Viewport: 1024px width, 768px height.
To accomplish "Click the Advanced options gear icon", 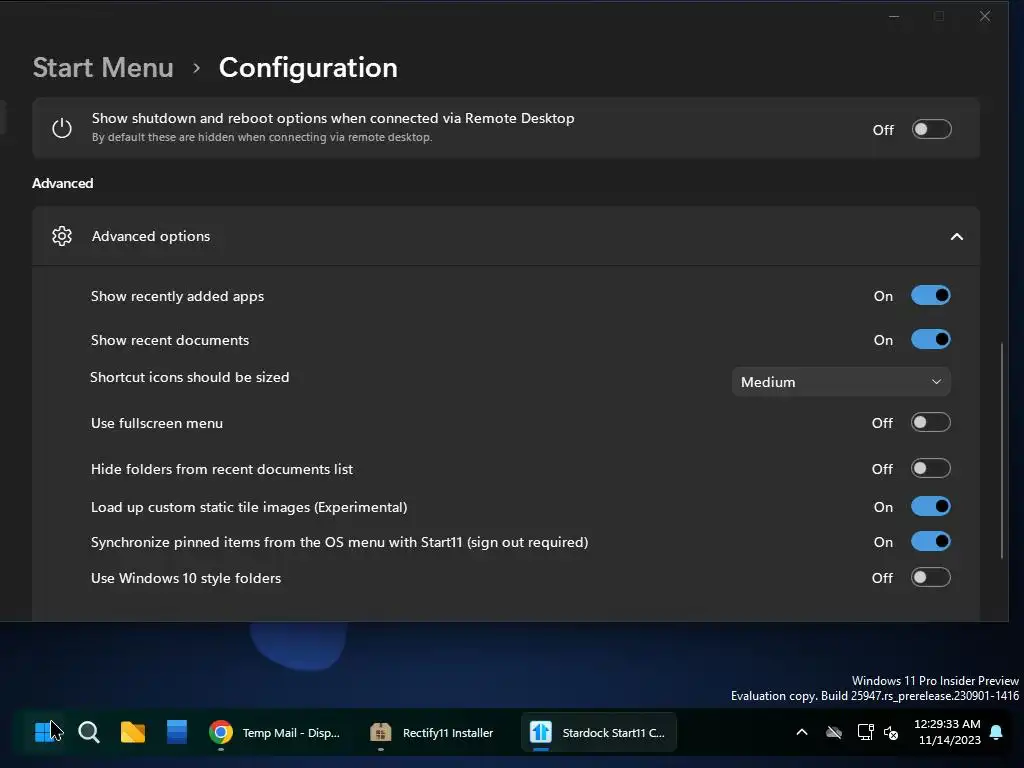I will tap(62, 236).
